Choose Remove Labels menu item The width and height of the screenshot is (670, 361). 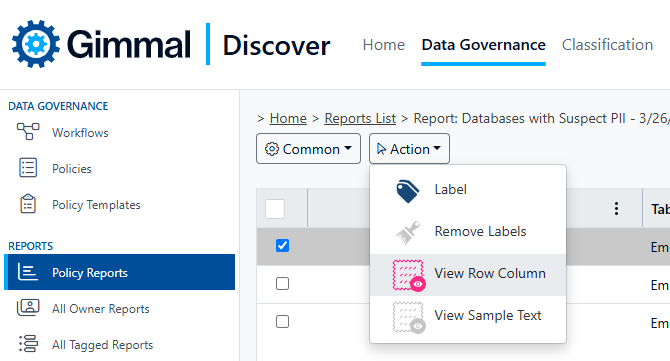coord(468,232)
